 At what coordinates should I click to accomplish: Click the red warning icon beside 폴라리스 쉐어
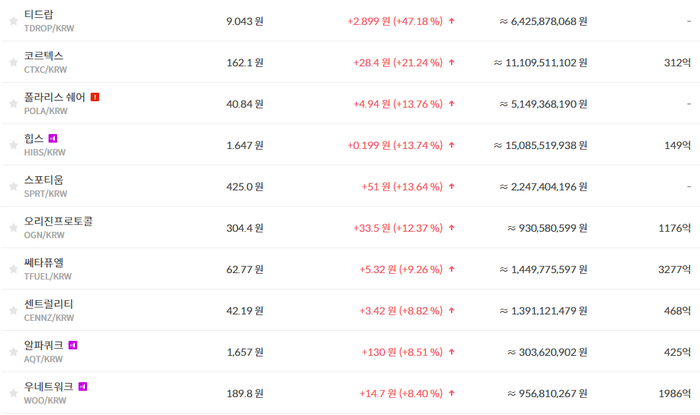[95, 97]
